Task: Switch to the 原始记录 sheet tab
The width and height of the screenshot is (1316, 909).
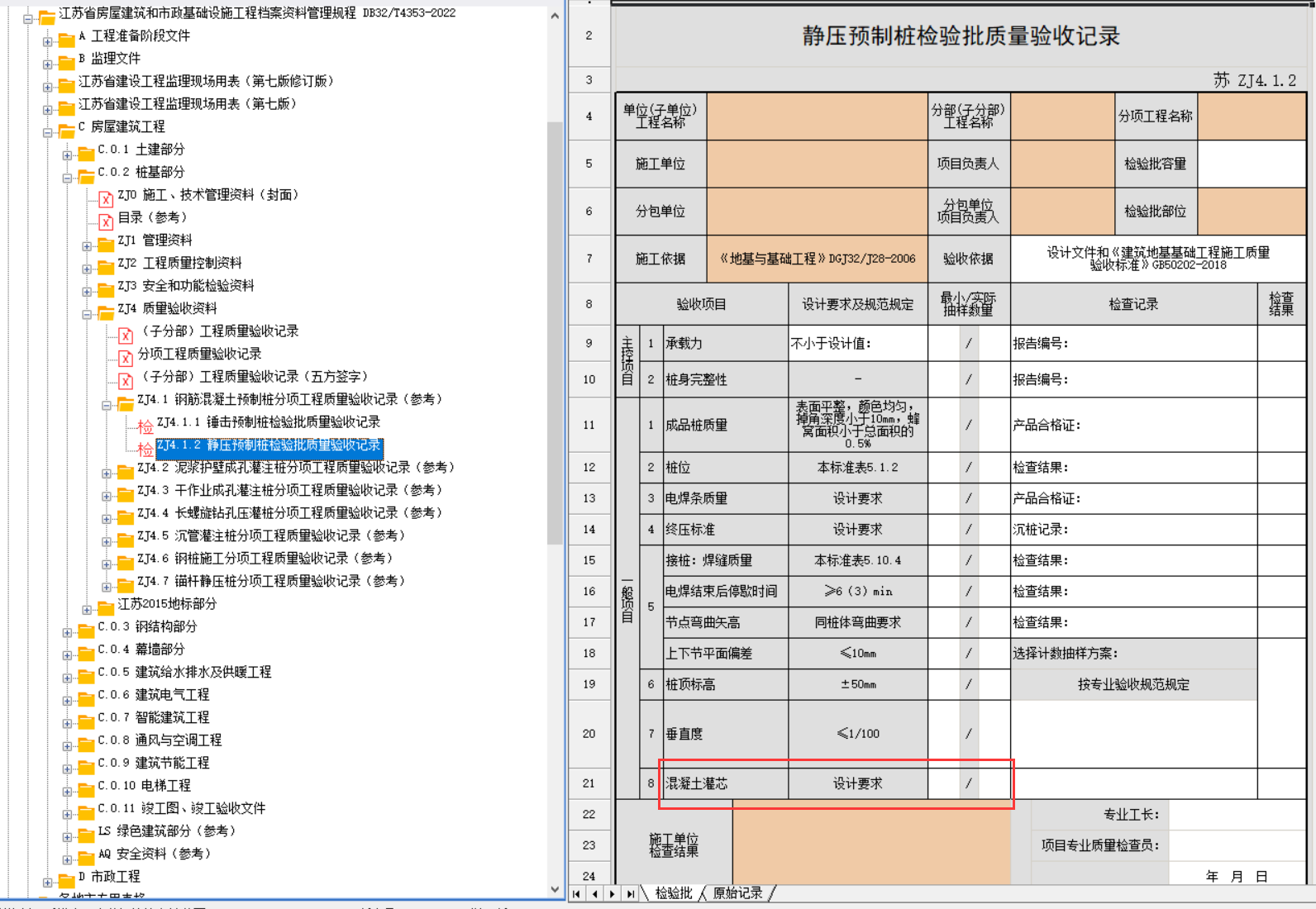Action: pos(737,893)
